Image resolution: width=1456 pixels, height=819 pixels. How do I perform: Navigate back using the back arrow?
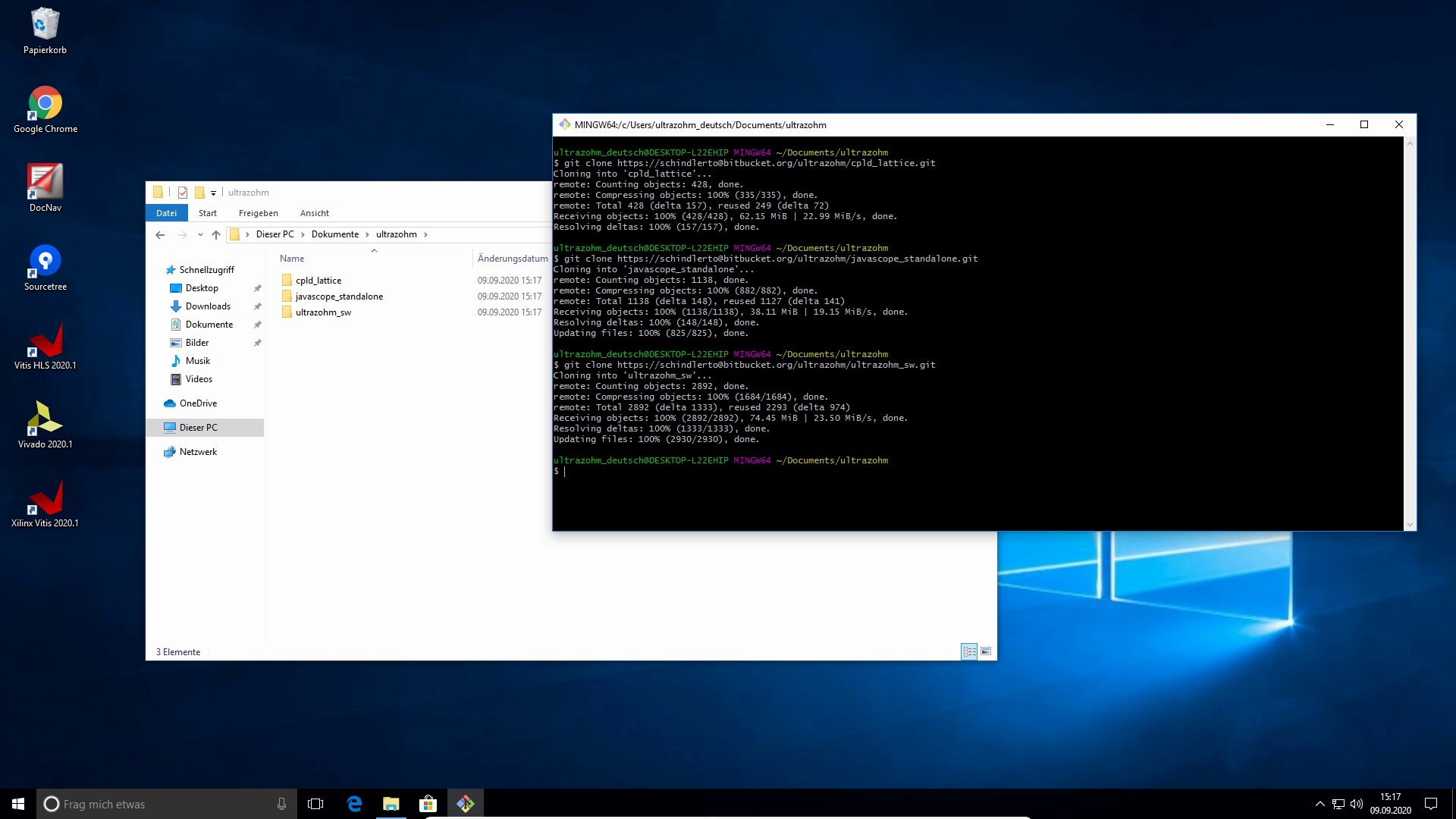point(160,235)
